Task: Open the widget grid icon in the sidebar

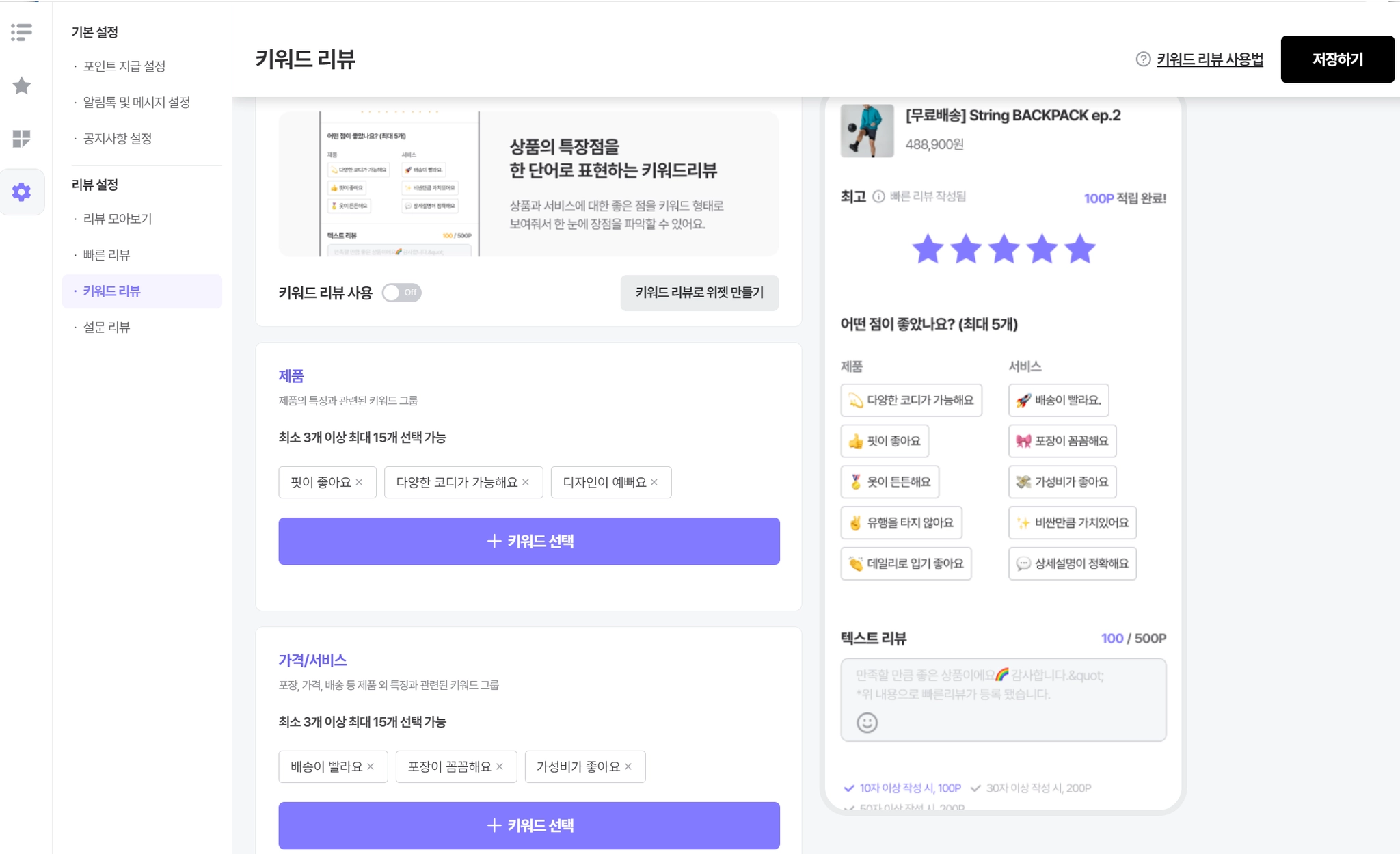Action: [22, 139]
